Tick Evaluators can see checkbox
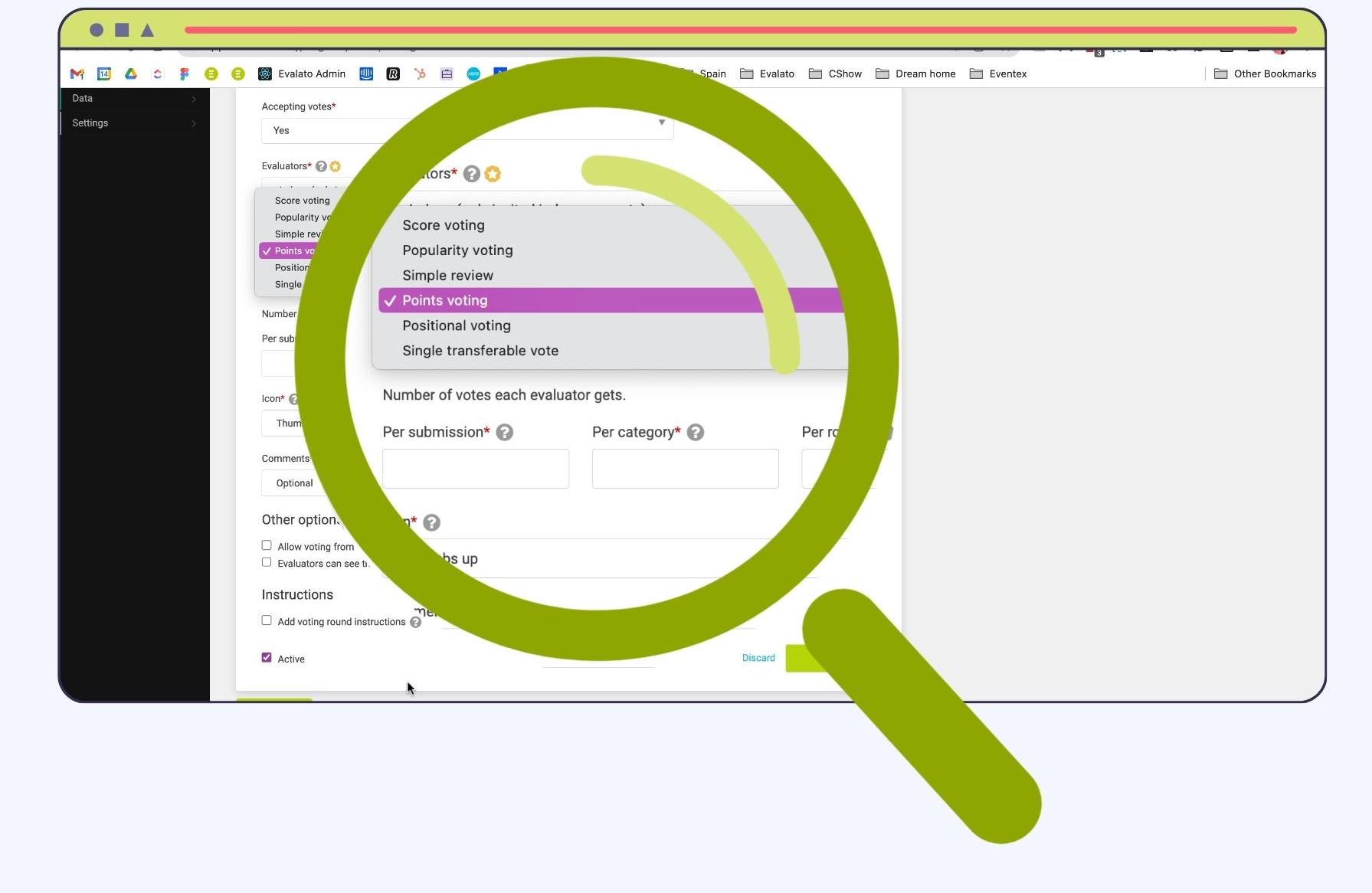This screenshot has height=893, width=1372. (267, 562)
